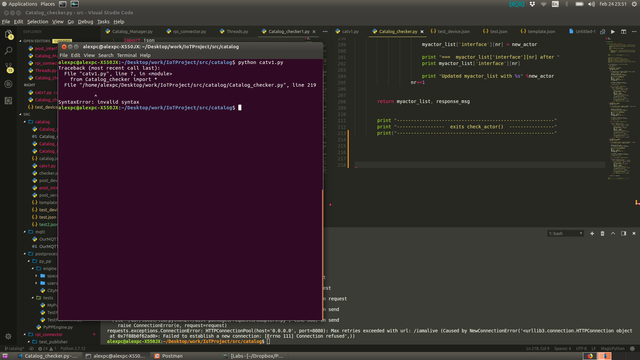The image size is (640, 360).
Task: Open Source Control view in activity bar
Action: [9, 67]
